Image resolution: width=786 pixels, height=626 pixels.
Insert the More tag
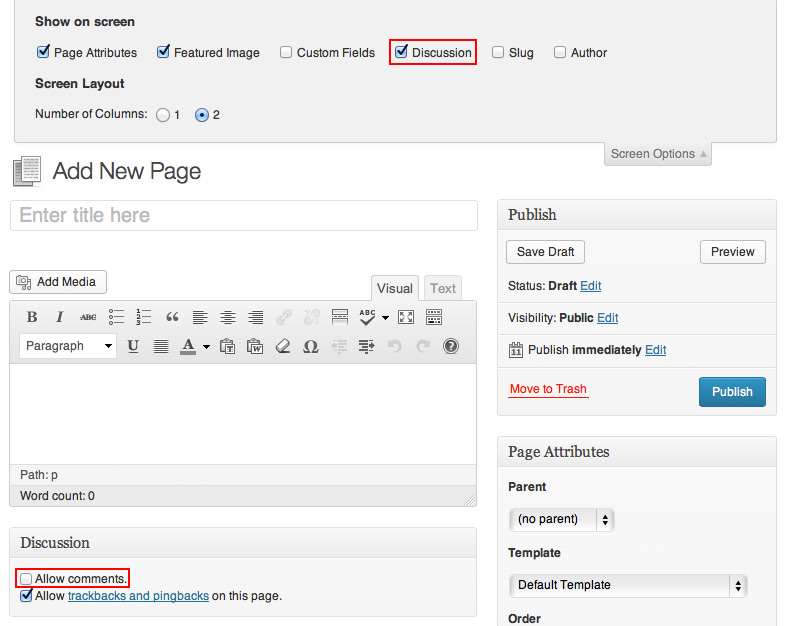pos(339,317)
